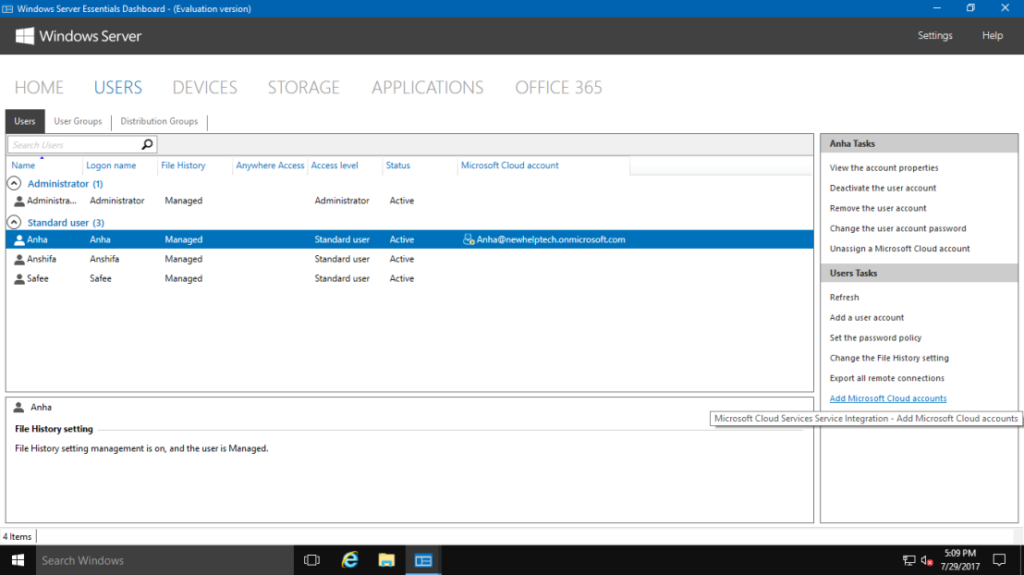Select the USERS section
This screenshot has width=1024, height=575.
118,88
